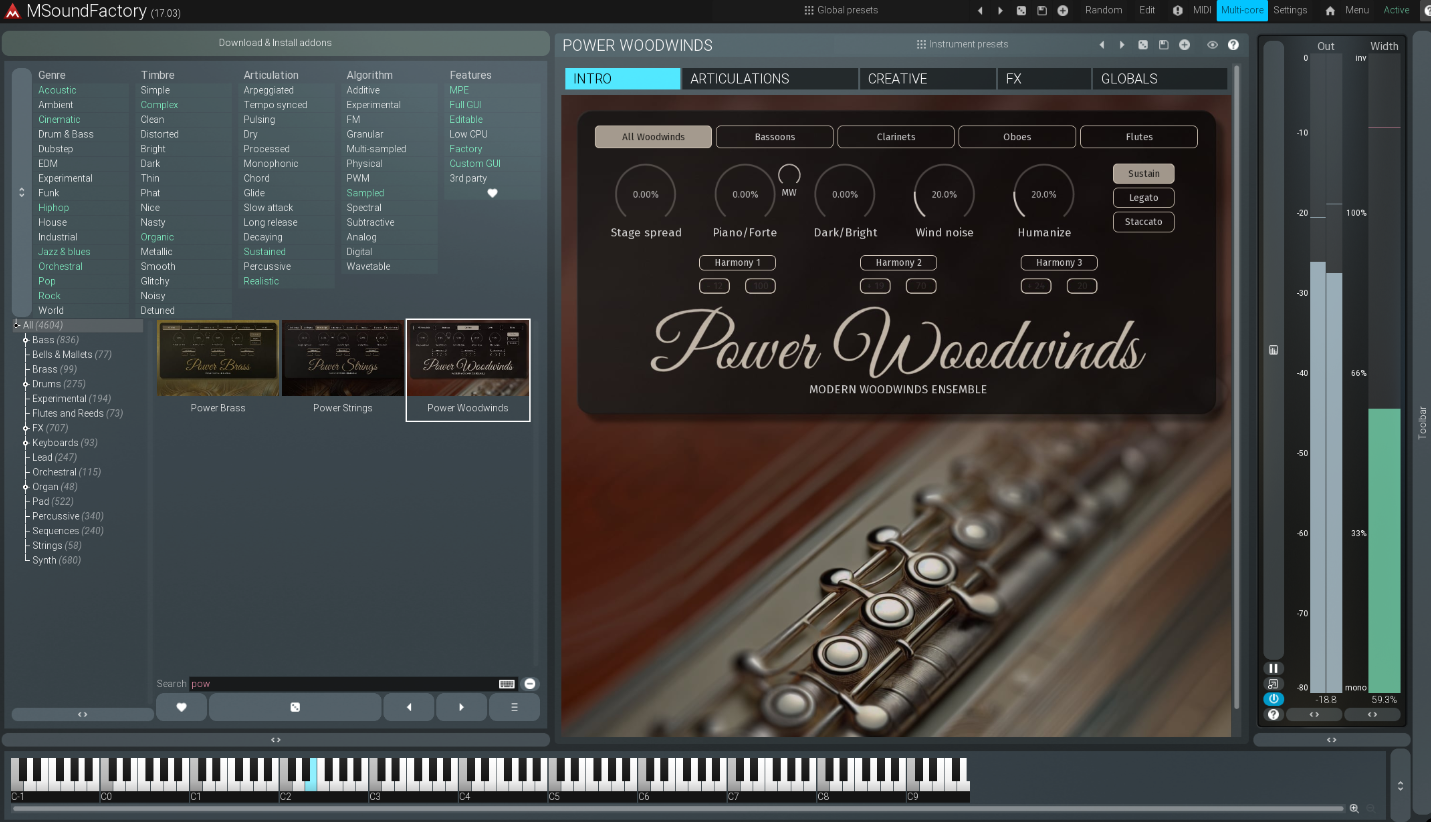Save global preset with floppy icon

click(x=1042, y=10)
